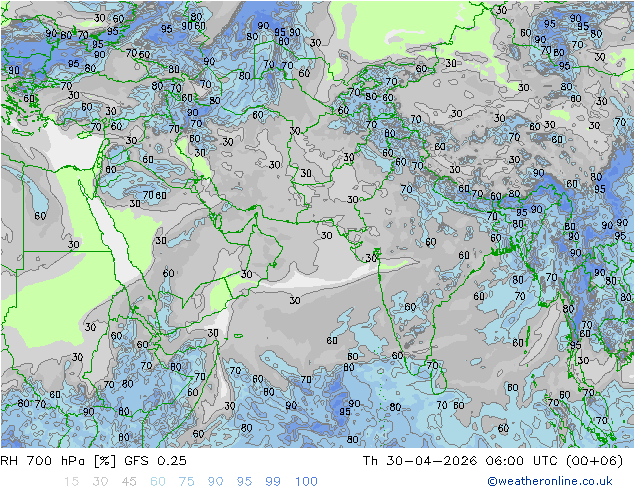Click the legend value 100
Viewport: 634px width, 490px height.
coord(306,482)
